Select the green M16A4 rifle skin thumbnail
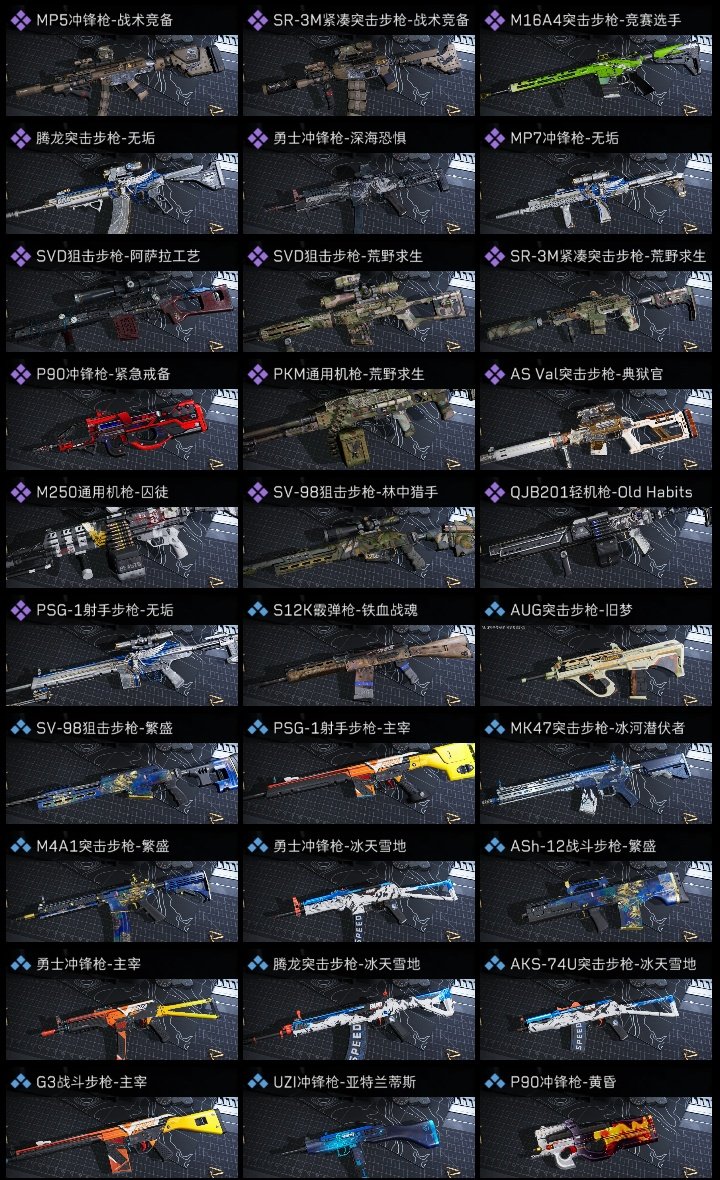The width and height of the screenshot is (720, 1180). (x=596, y=75)
